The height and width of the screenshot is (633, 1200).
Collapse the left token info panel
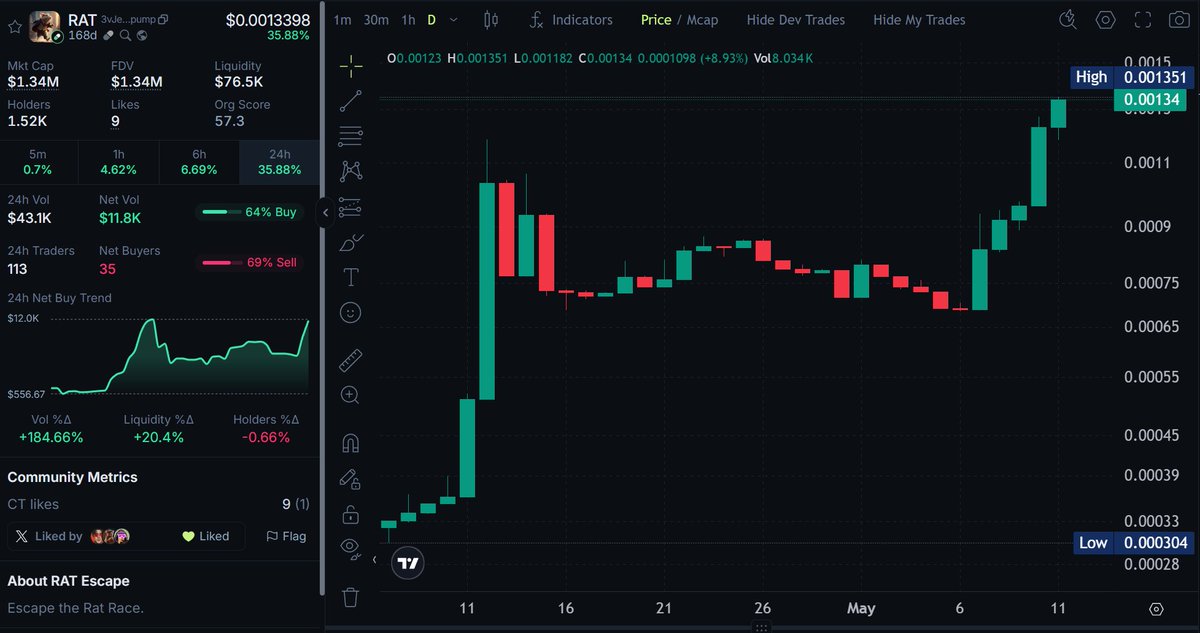[325, 212]
